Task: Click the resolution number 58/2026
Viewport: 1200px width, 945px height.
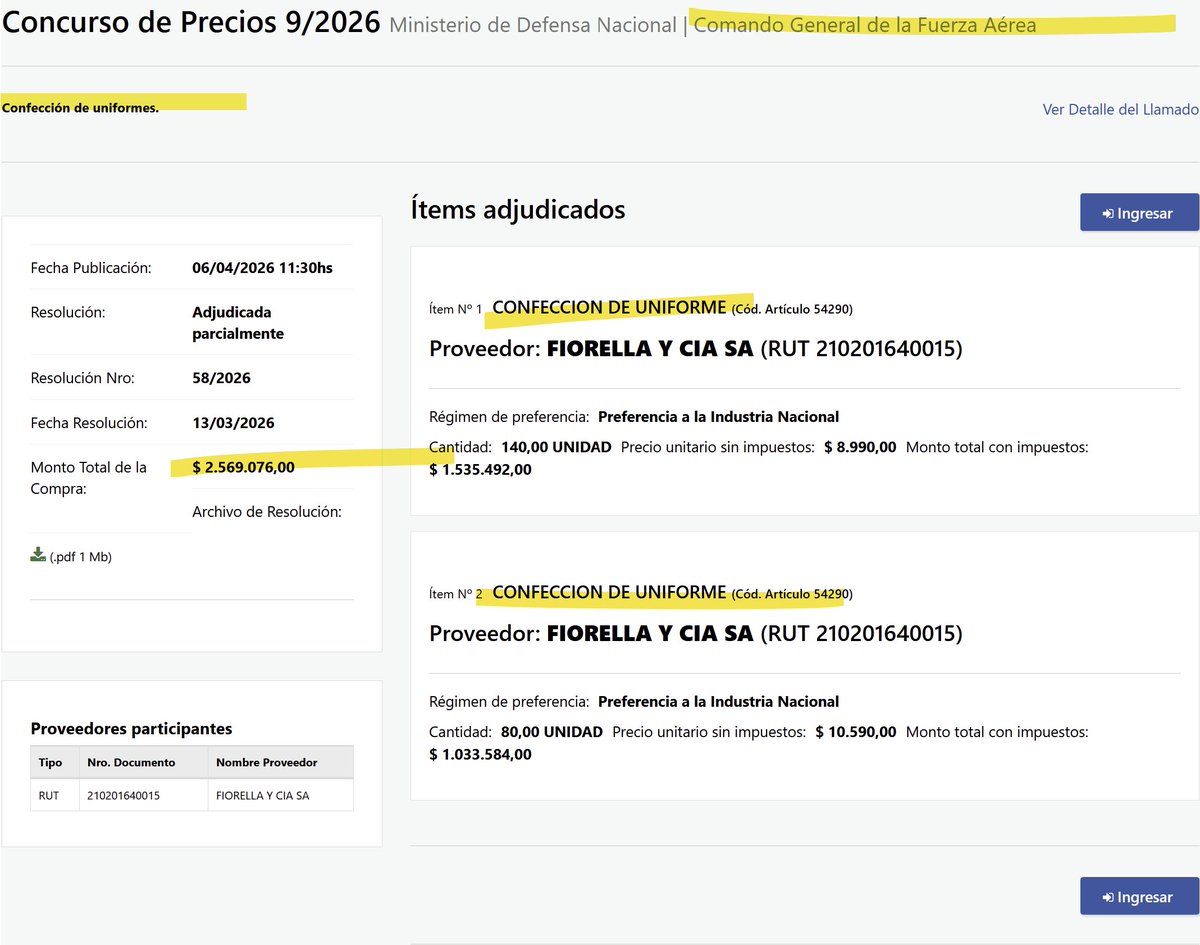Action: 221,378
